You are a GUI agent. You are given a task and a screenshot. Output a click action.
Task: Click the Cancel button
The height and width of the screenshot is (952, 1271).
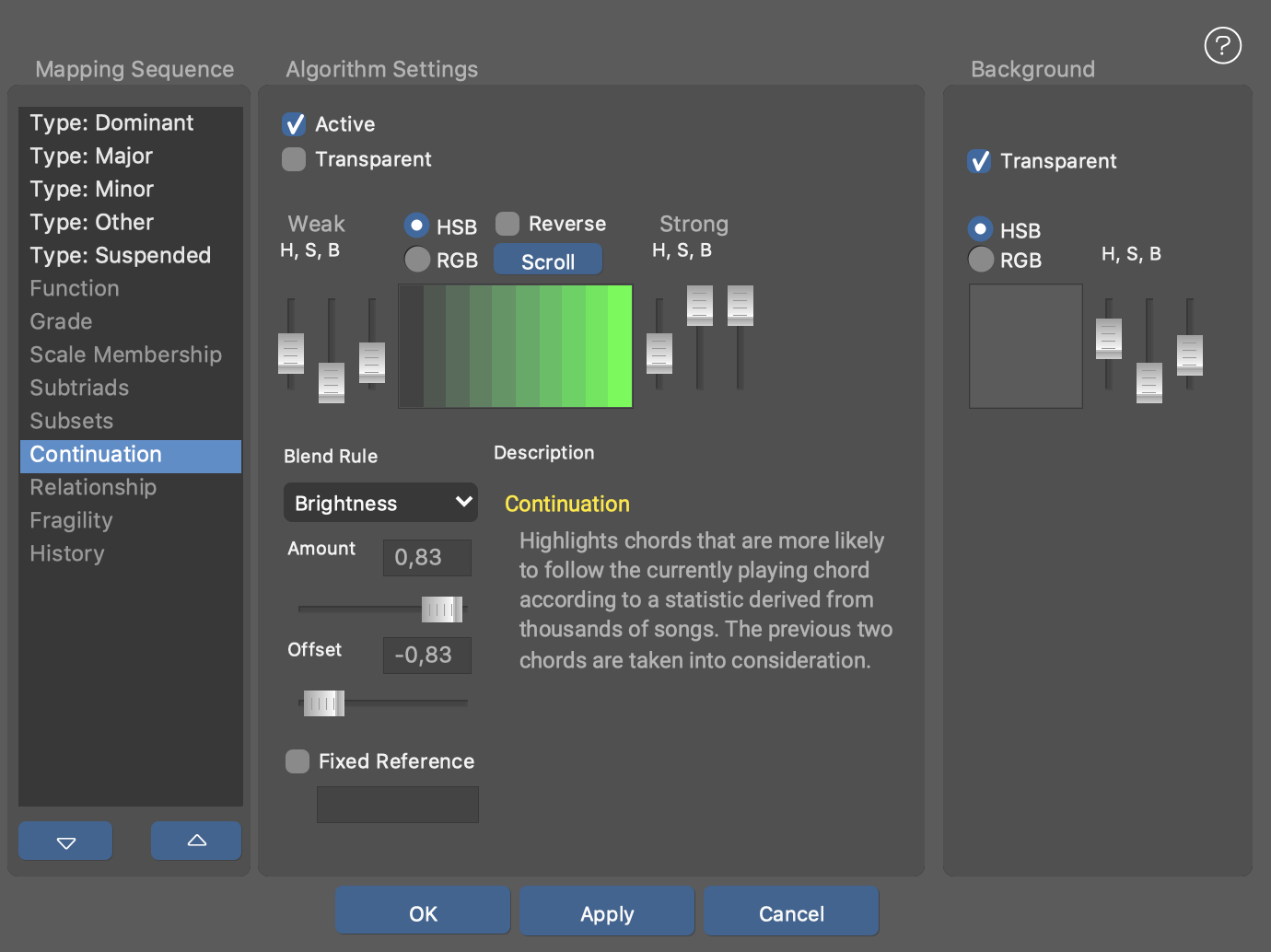point(791,912)
